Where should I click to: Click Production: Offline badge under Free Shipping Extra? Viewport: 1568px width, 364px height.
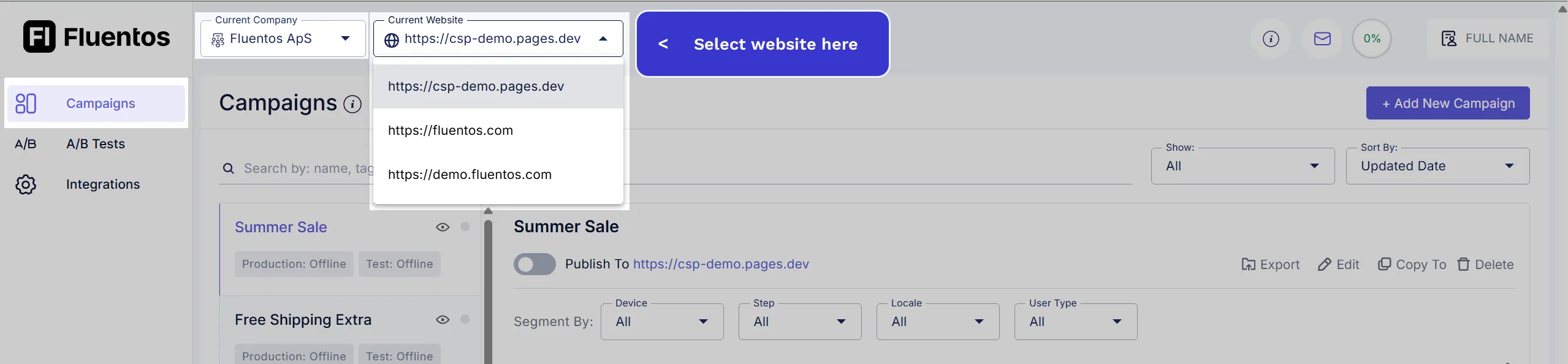[x=294, y=355]
